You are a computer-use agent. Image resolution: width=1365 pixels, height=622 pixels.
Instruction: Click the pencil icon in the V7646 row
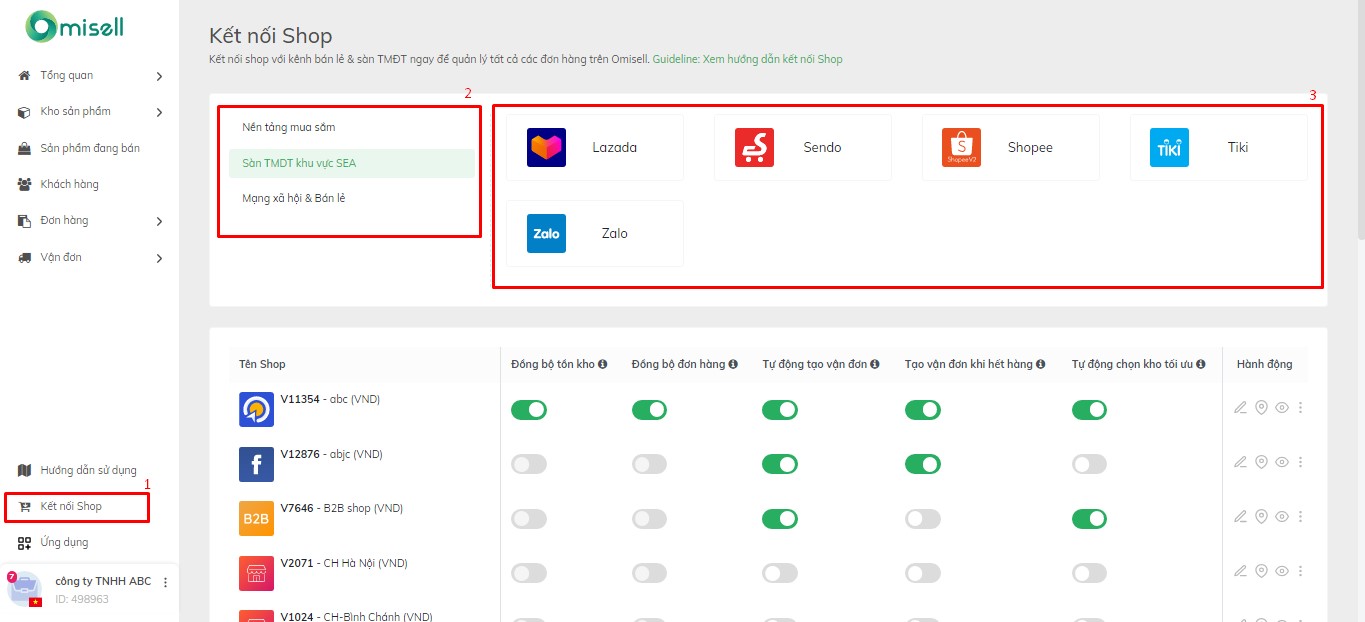[1241, 517]
